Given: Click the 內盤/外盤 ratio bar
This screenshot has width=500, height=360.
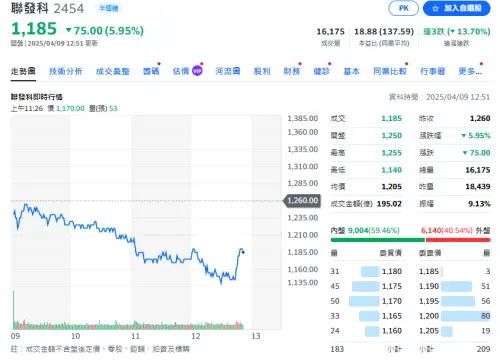Looking at the screenshot, I should coord(410,240).
